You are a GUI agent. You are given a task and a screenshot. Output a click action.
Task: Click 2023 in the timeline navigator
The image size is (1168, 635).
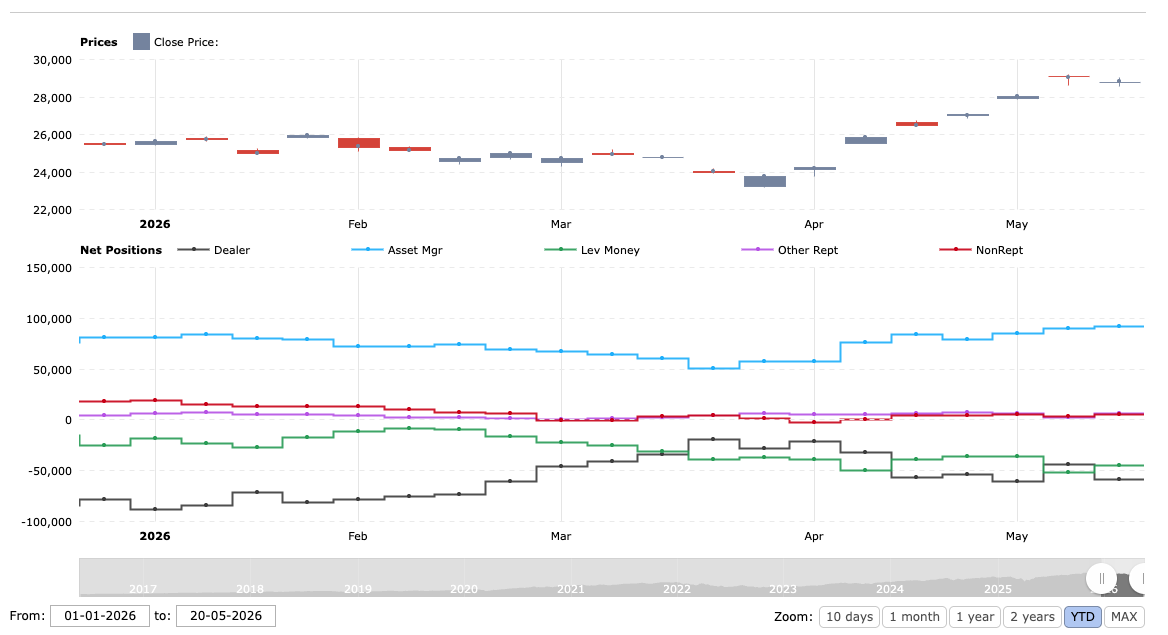pos(783,589)
